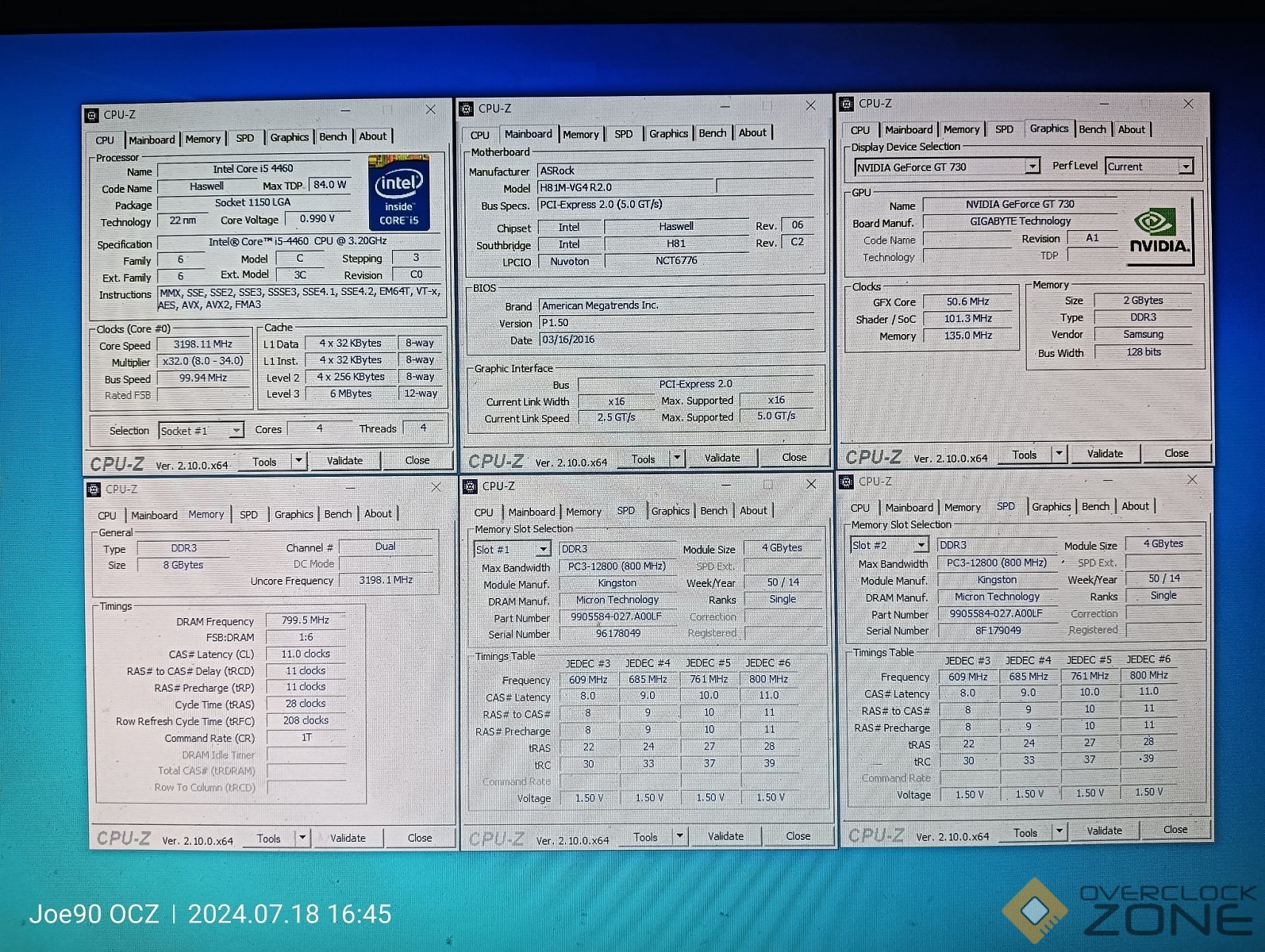Close the Graphics window with the X button
The height and width of the screenshot is (952, 1265).
click(x=1188, y=104)
